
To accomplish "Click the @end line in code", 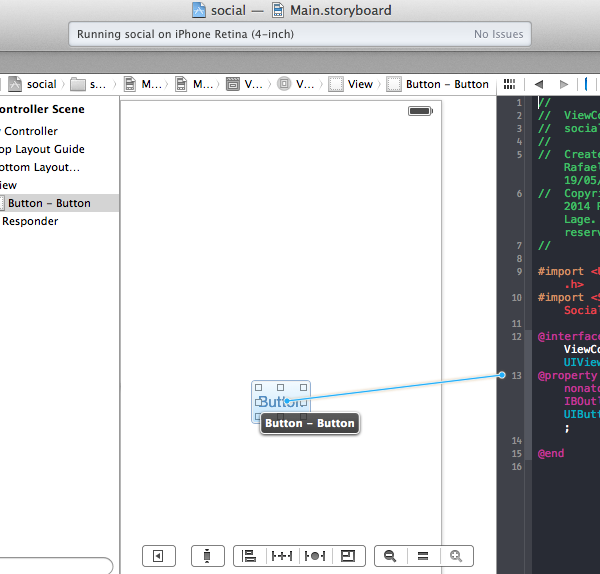I will pos(551,453).
